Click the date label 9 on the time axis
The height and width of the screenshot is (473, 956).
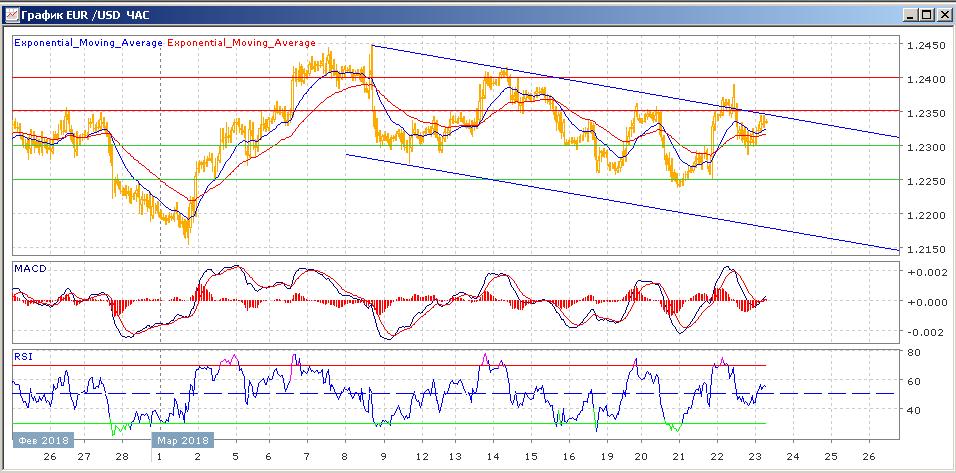click(x=383, y=457)
